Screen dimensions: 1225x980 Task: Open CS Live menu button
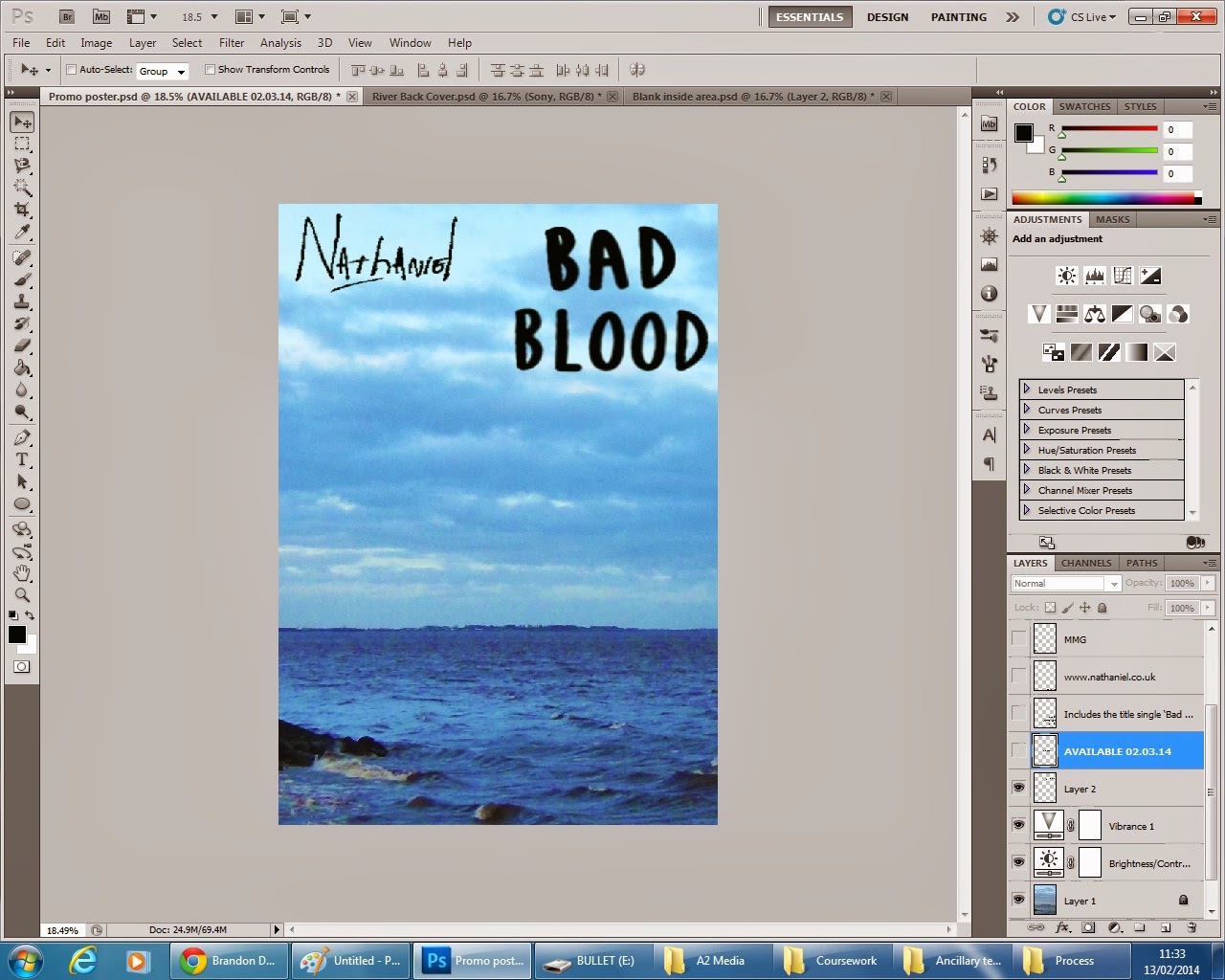click(1082, 17)
